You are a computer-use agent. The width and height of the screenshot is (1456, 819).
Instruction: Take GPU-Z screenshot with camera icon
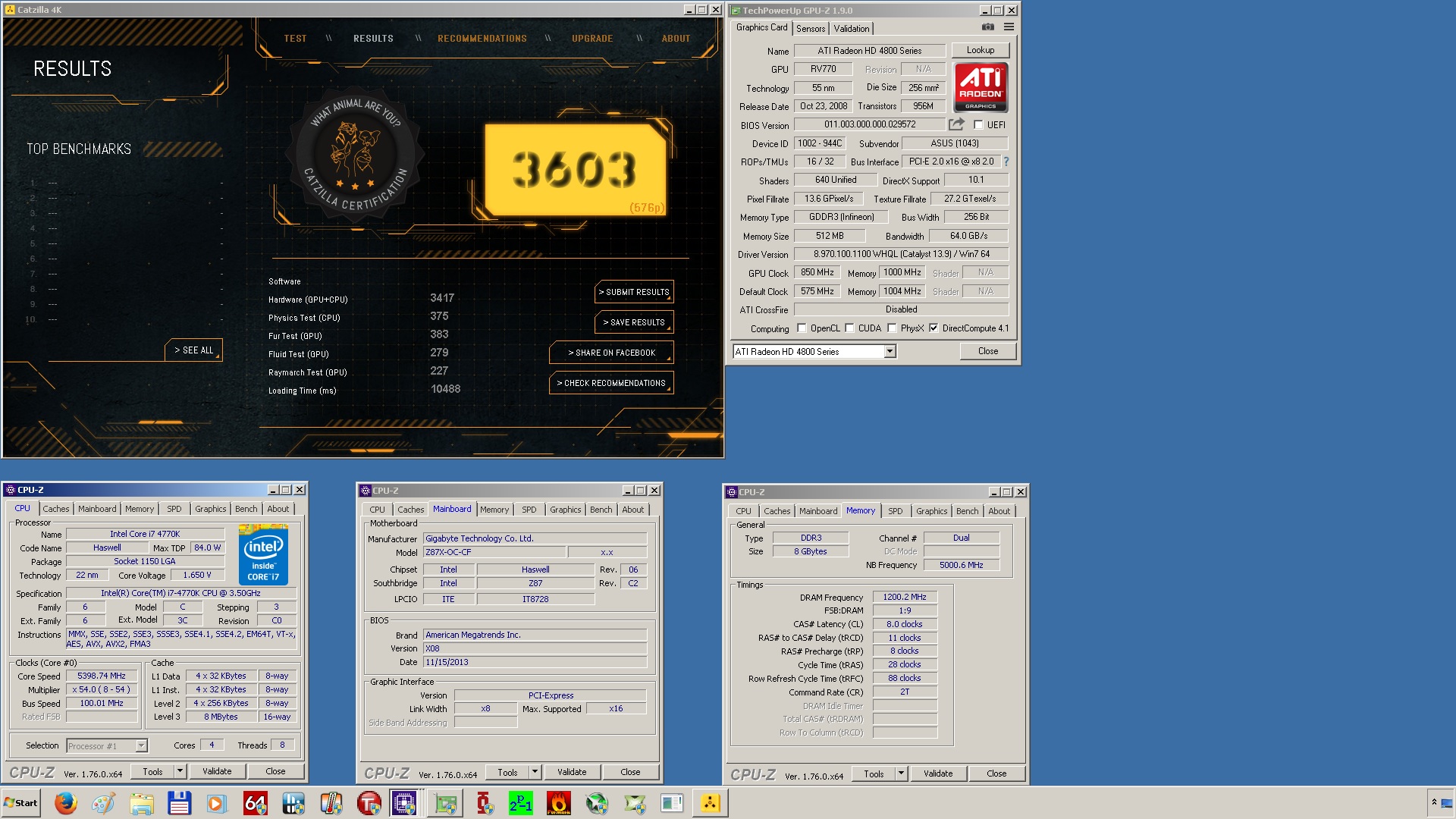[x=988, y=27]
